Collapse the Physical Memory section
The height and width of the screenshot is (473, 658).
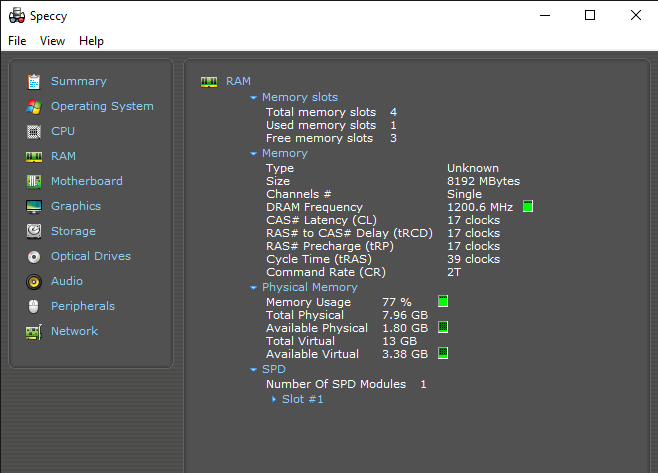253,288
